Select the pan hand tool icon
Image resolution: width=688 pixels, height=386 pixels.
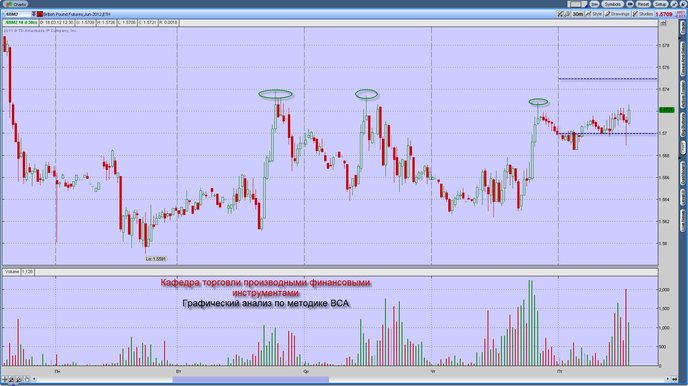(x=27, y=379)
